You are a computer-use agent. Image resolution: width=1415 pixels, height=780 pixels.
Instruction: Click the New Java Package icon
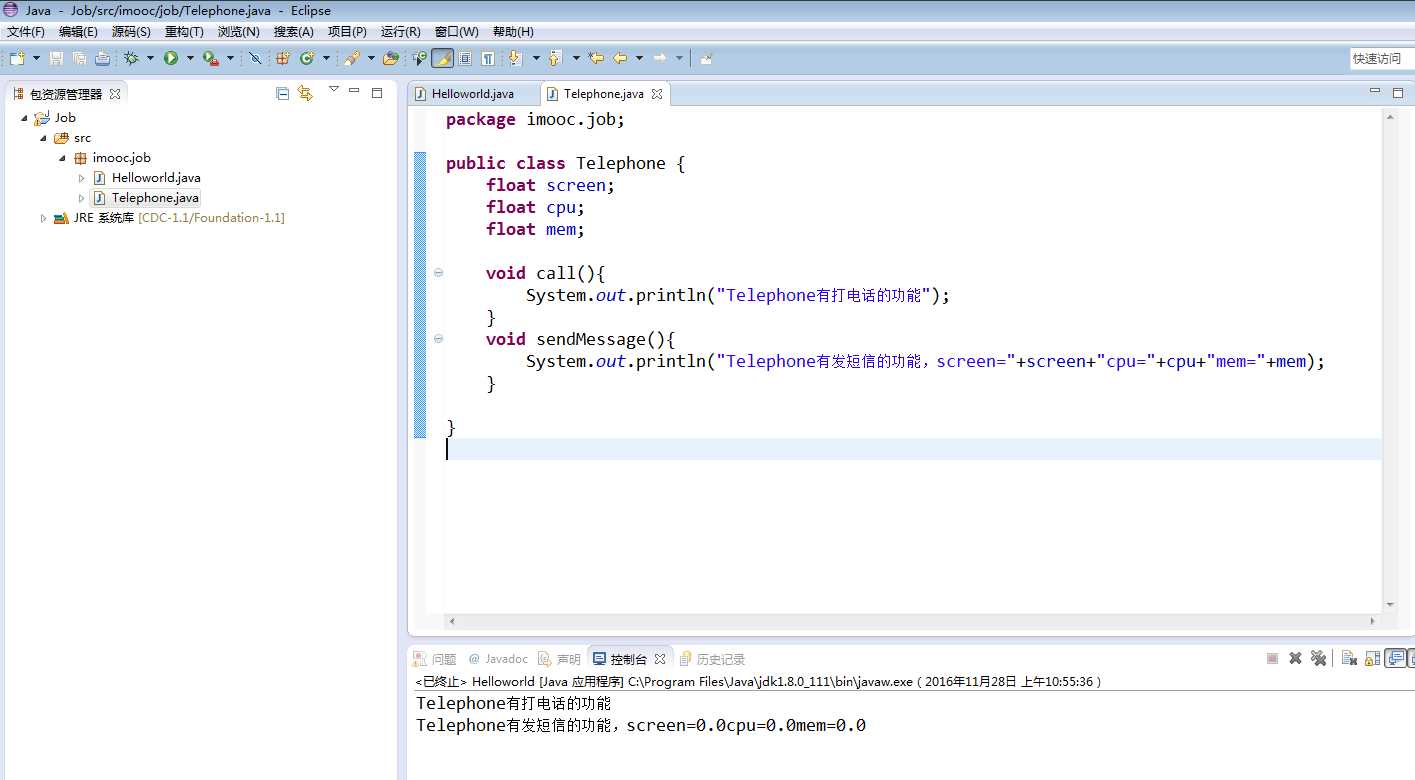[283, 58]
